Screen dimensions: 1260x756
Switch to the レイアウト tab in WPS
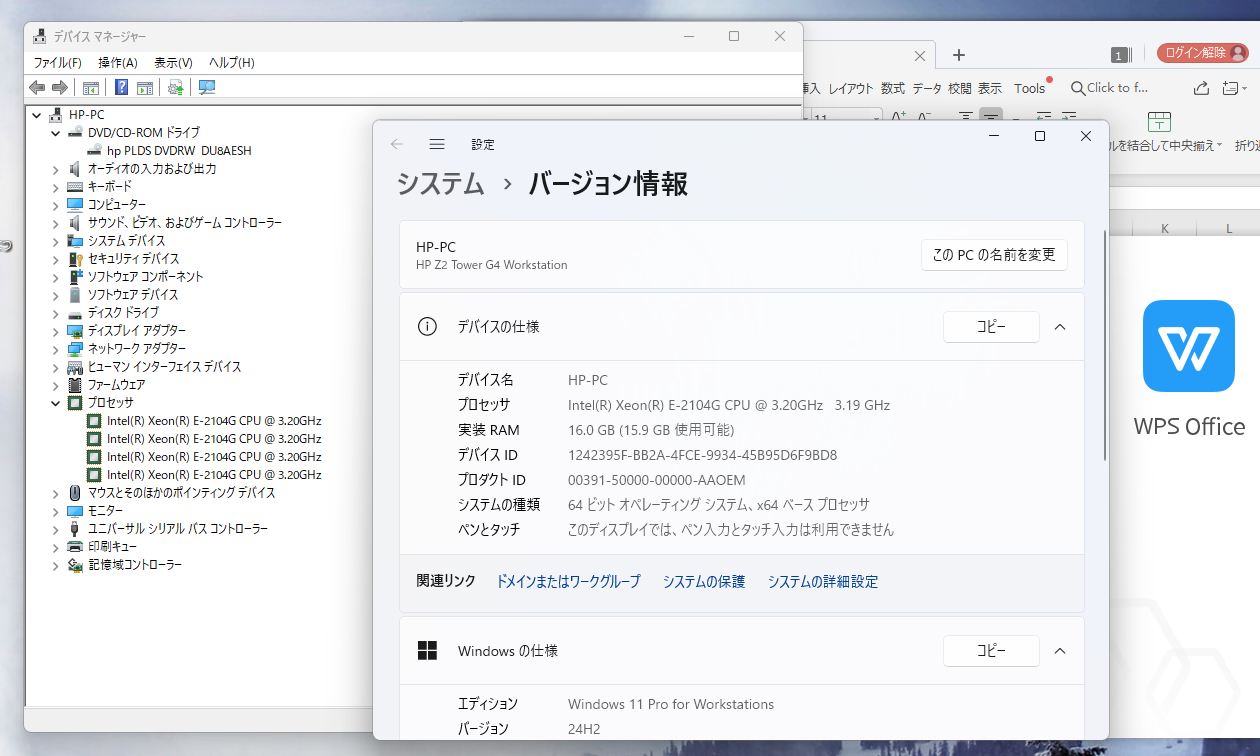[x=851, y=88]
